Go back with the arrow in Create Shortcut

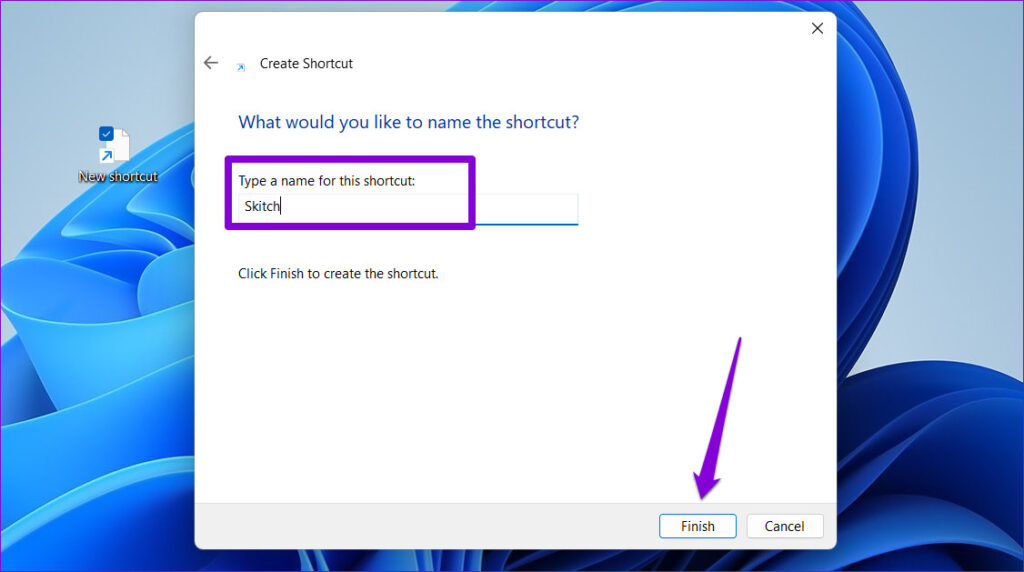[211, 63]
